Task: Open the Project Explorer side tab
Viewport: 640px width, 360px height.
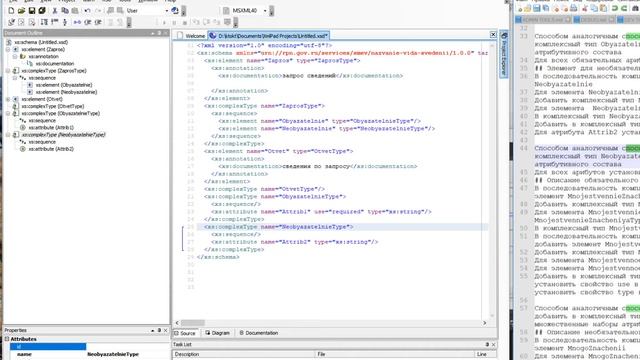Action: coord(504,54)
